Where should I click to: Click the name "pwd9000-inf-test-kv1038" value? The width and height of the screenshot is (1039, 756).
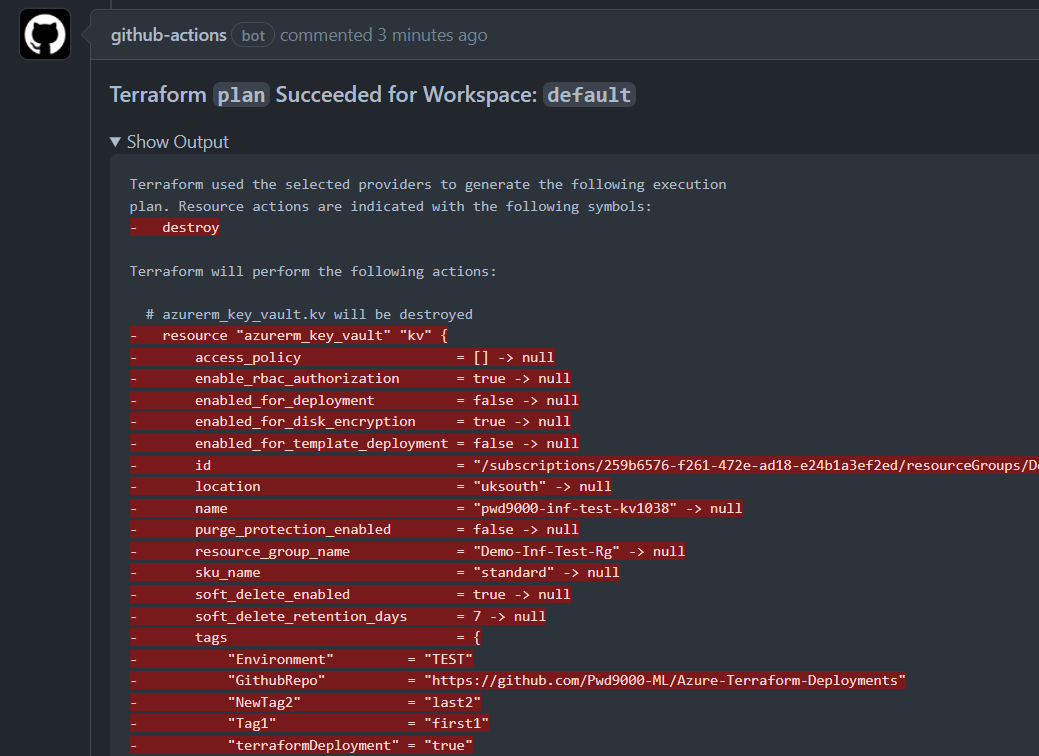pyautogui.click(x=575, y=508)
